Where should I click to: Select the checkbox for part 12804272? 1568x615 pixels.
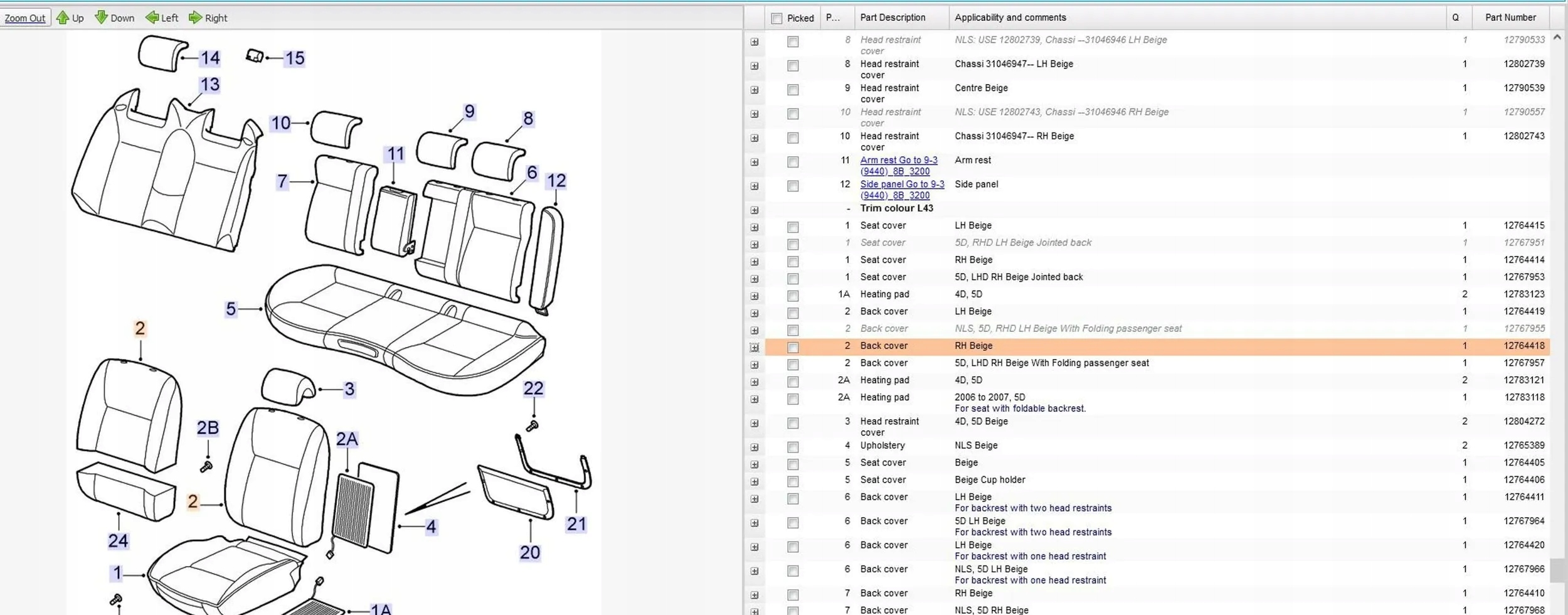pos(793,424)
